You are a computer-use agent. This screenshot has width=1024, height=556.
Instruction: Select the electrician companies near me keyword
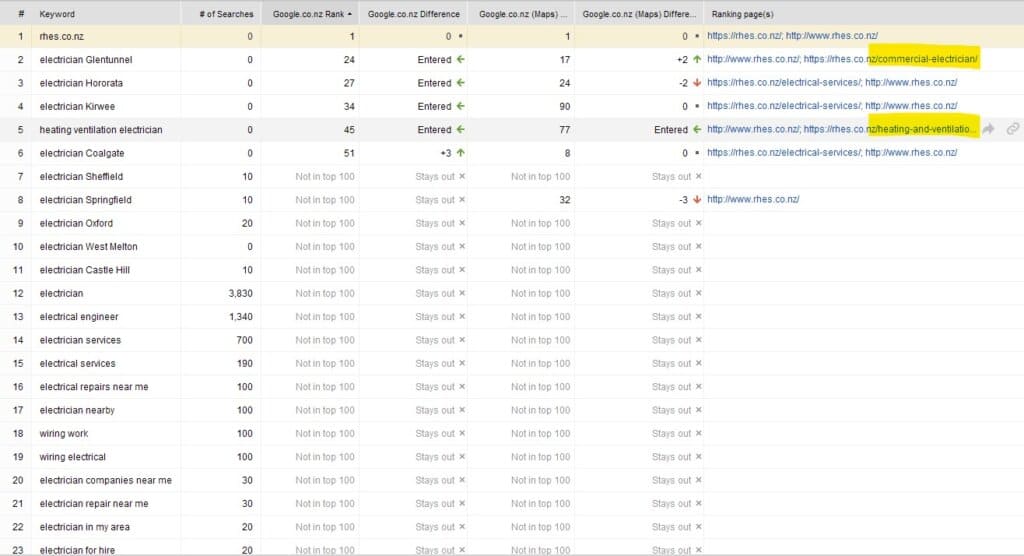(x=105, y=480)
